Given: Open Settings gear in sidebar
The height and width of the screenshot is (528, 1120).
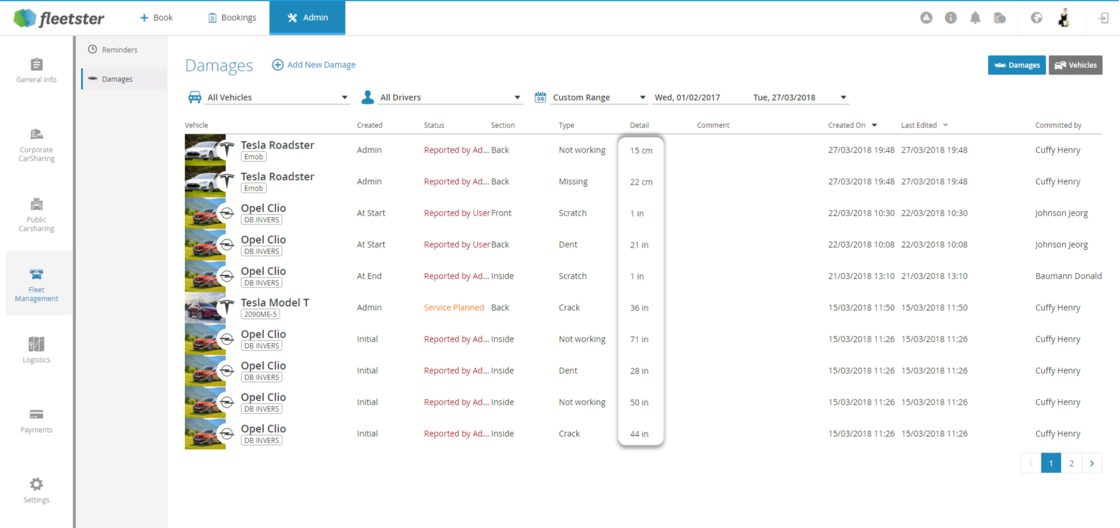Looking at the screenshot, I should point(36,484).
